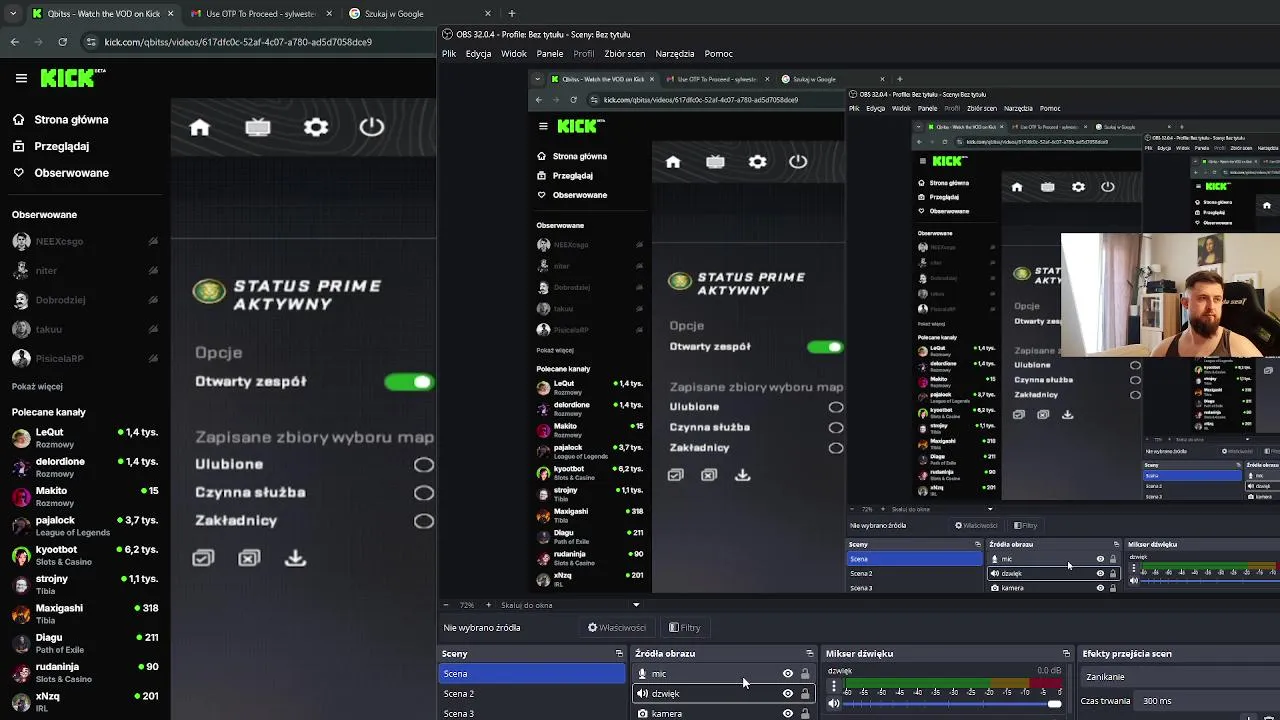Open the Zanikanie transition dropdown
This screenshot has height=720, width=1280.
tap(1180, 677)
